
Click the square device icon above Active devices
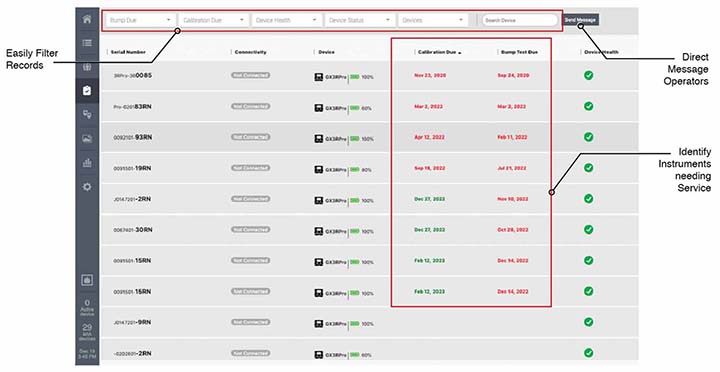tap(87, 280)
